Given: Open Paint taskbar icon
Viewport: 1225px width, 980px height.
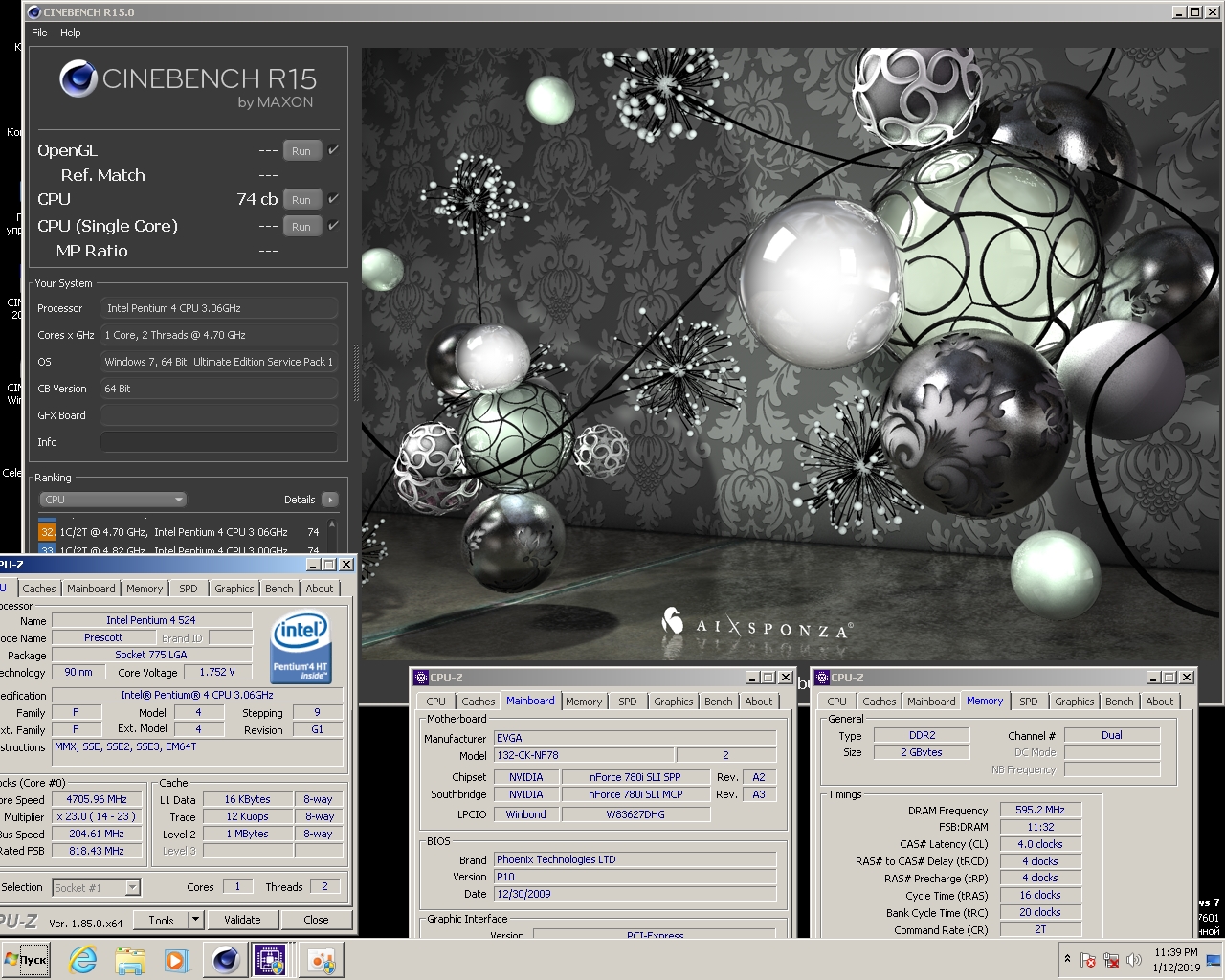Looking at the screenshot, I should (322, 959).
